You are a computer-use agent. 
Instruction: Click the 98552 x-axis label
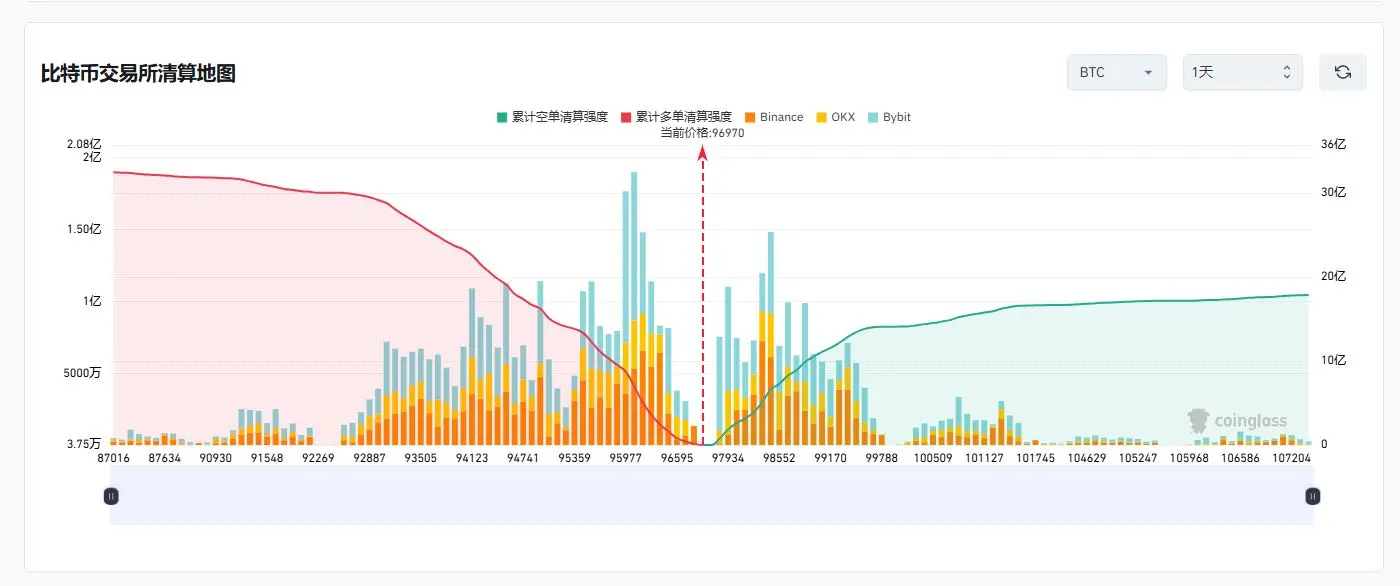coord(779,458)
